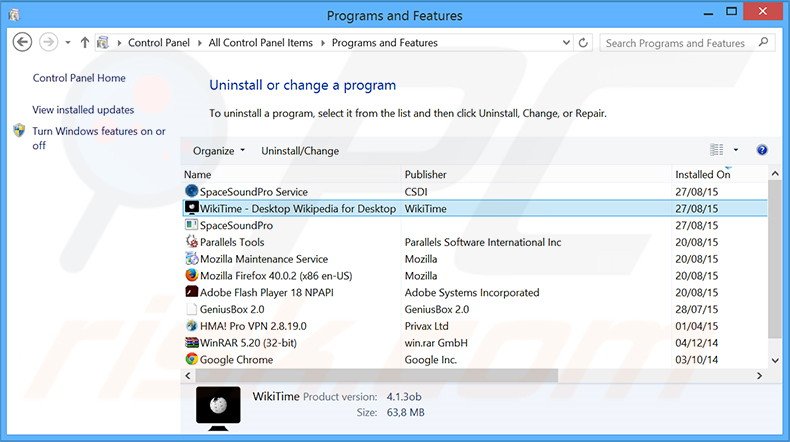Click the horizontal scrollbar left arrow
790x442 pixels.
click(x=188, y=375)
